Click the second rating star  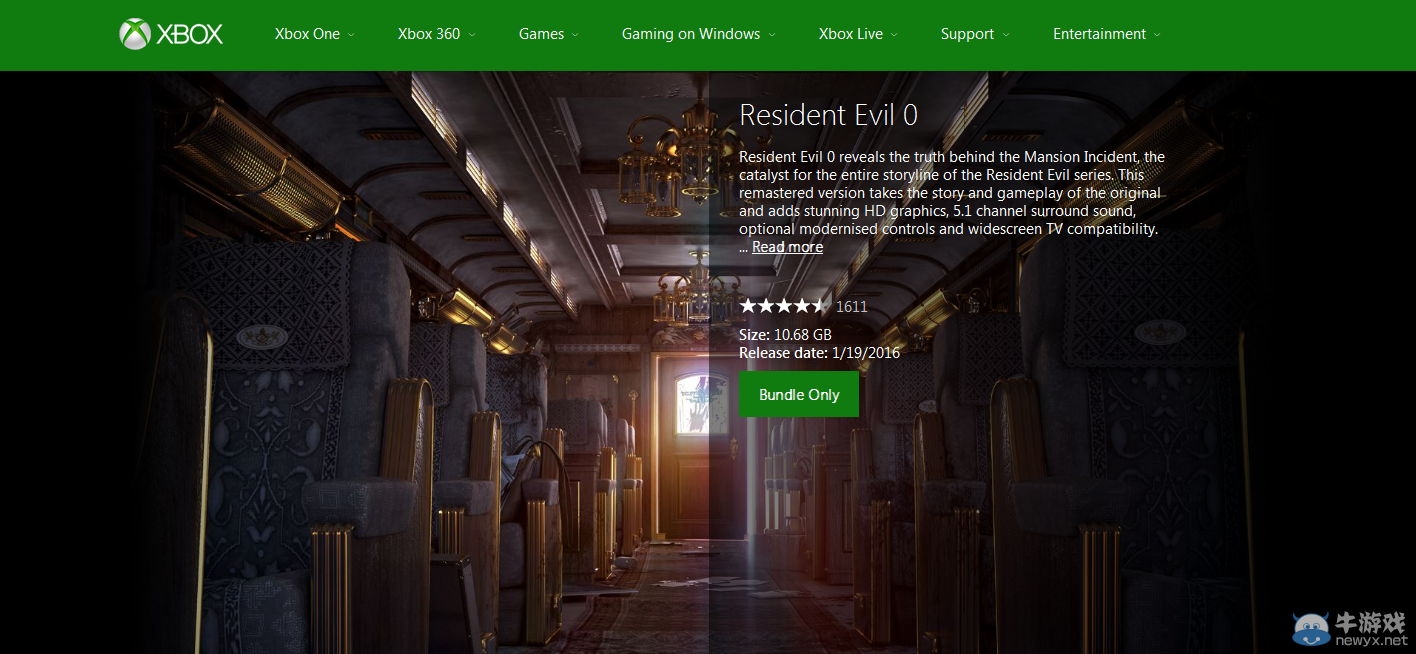tap(765, 305)
